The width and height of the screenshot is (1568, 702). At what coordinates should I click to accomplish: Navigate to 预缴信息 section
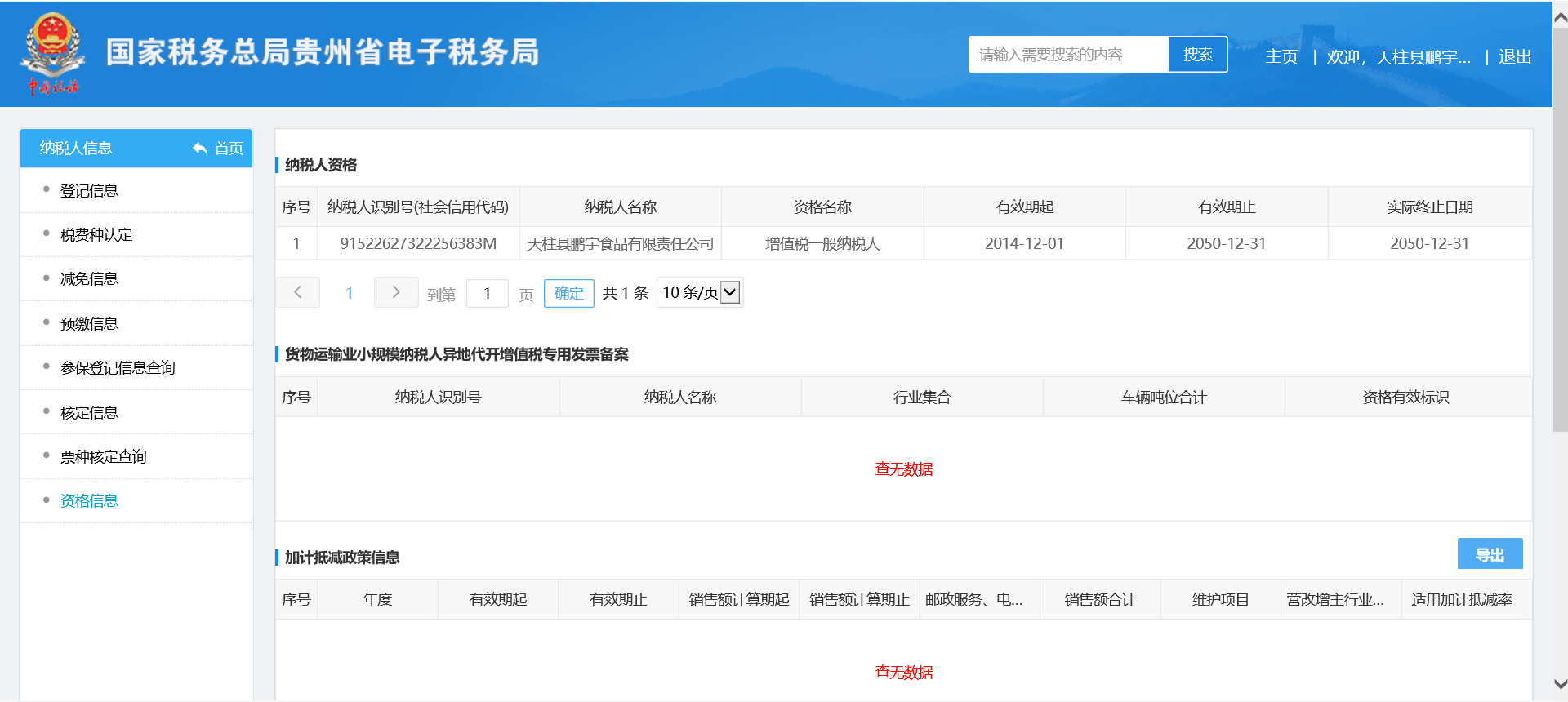(89, 324)
